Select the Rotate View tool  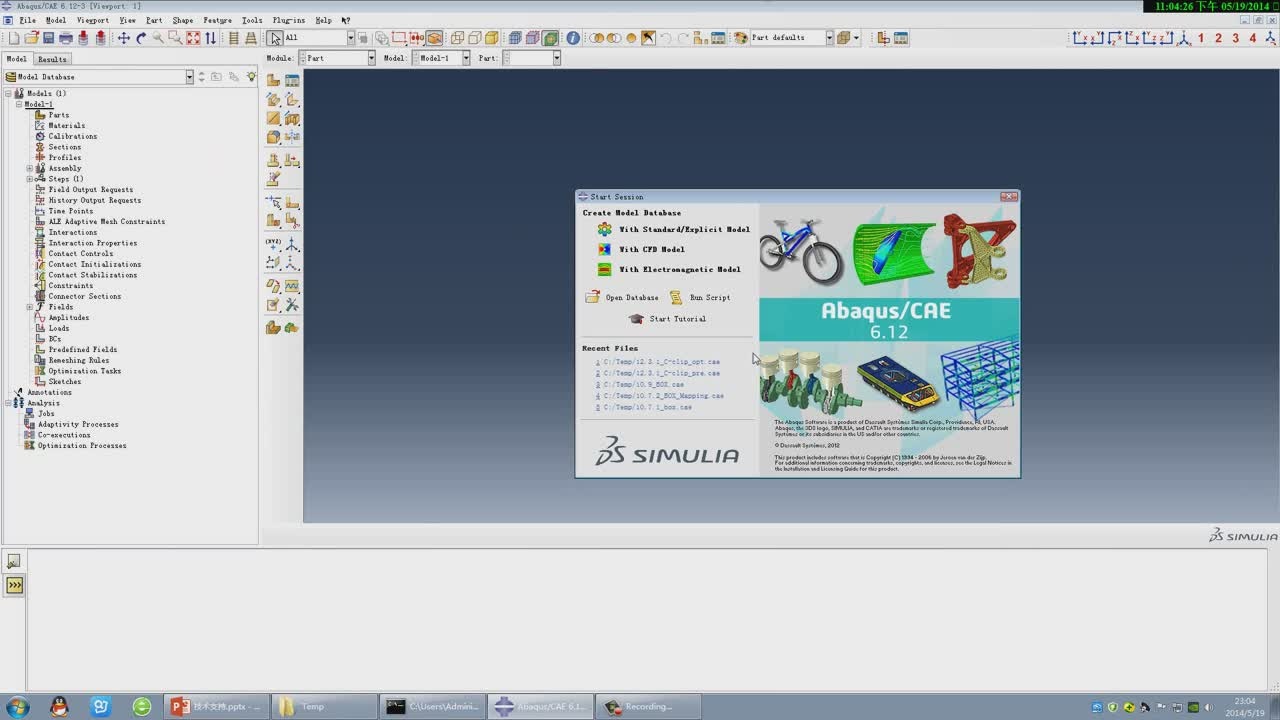click(x=141, y=38)
